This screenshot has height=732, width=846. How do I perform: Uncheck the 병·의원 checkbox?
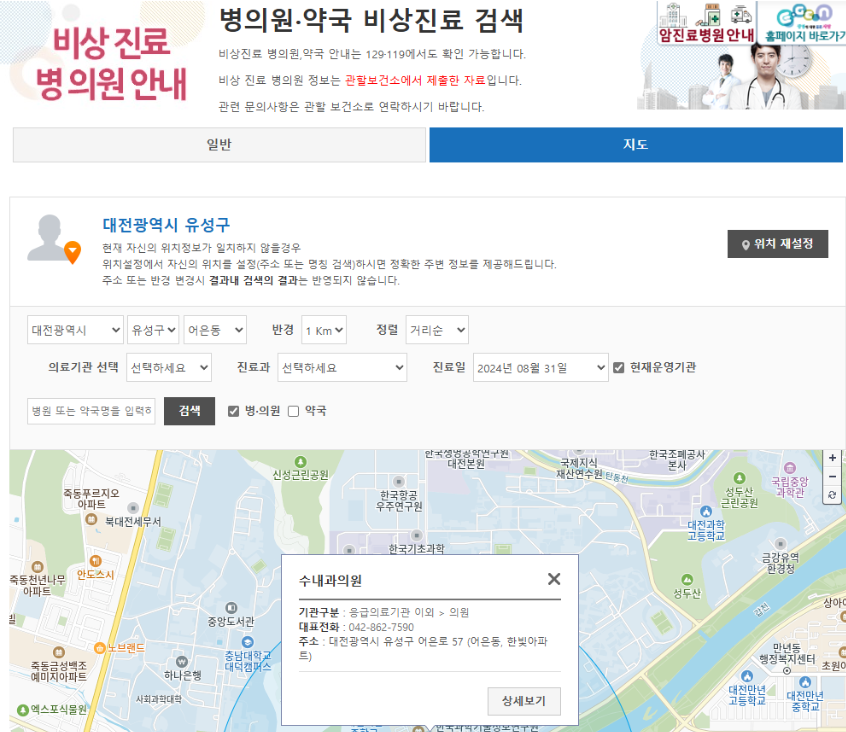click(x=233, y=411)
